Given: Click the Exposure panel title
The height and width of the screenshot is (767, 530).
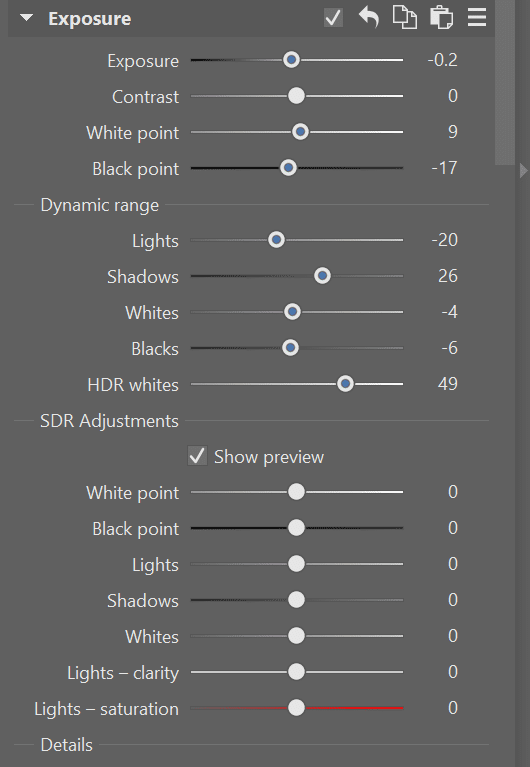Looking at the screenshot, I should tap(90, 19).
